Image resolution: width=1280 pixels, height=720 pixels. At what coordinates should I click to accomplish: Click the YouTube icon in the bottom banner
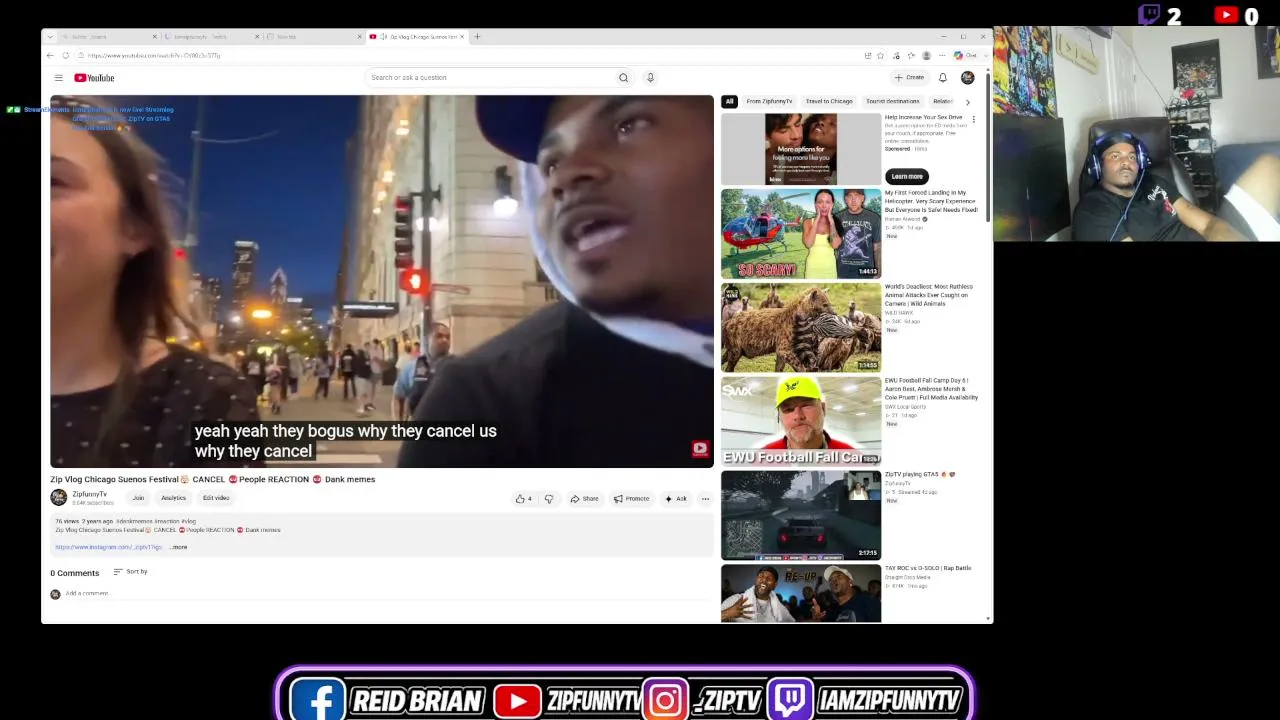(x=517, y=700)
